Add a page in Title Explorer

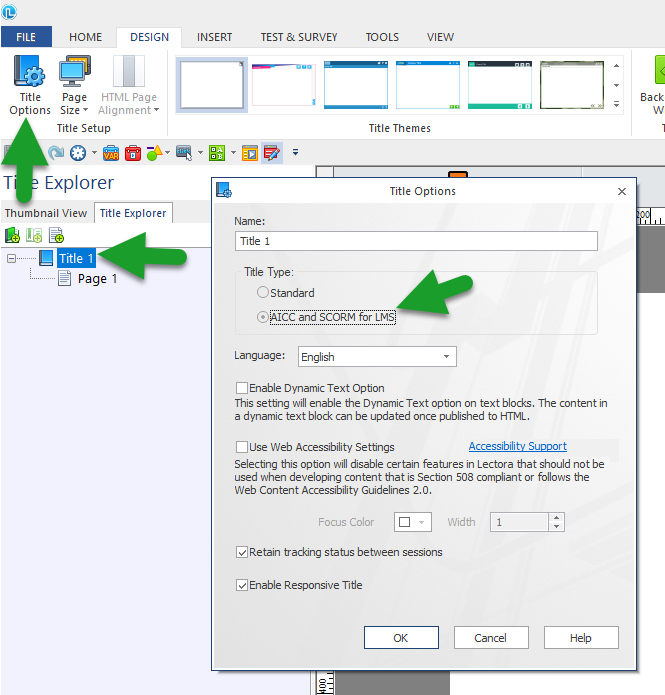(56, 235)
